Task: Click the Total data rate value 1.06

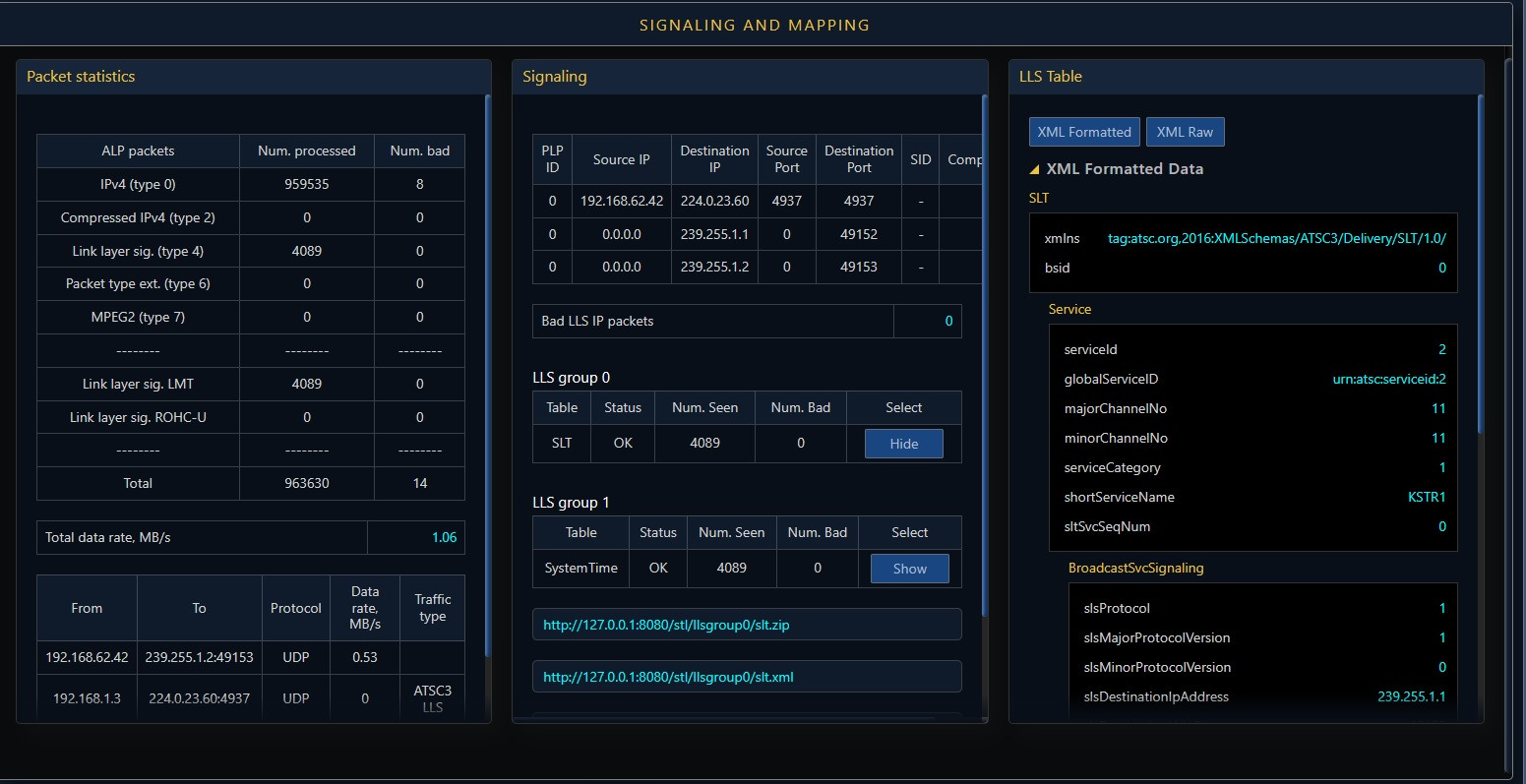Action: pyautogui.click(x=445, y=537)
